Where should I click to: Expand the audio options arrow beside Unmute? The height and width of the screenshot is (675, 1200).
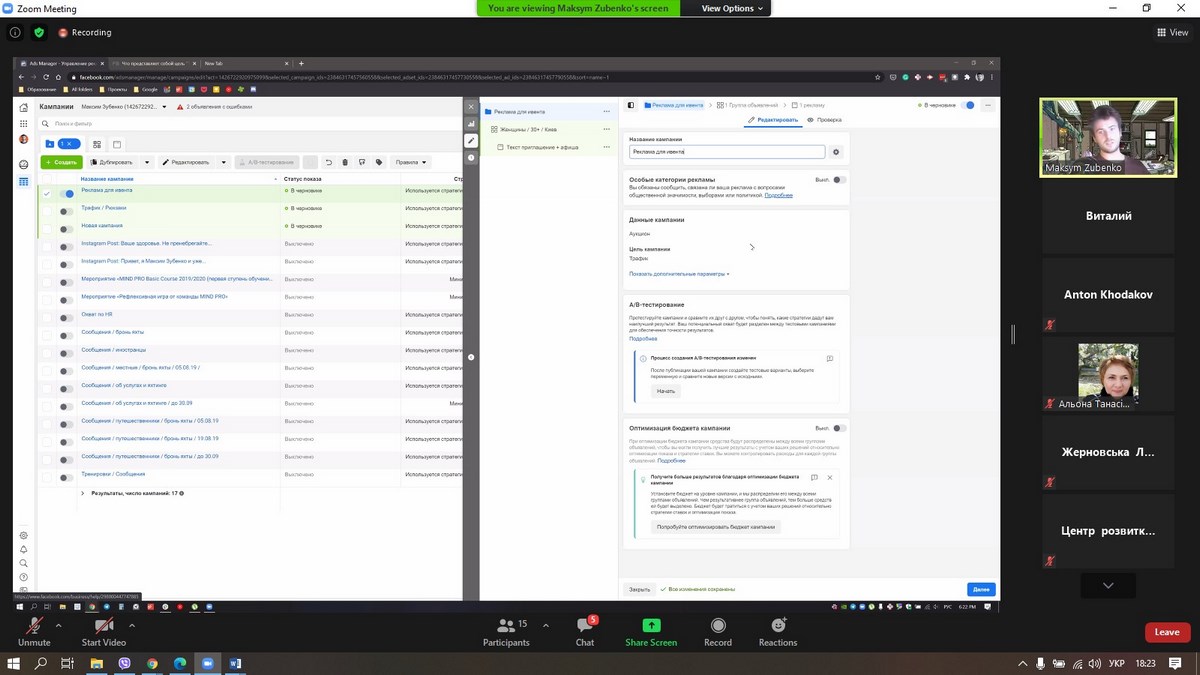point(59,625)
